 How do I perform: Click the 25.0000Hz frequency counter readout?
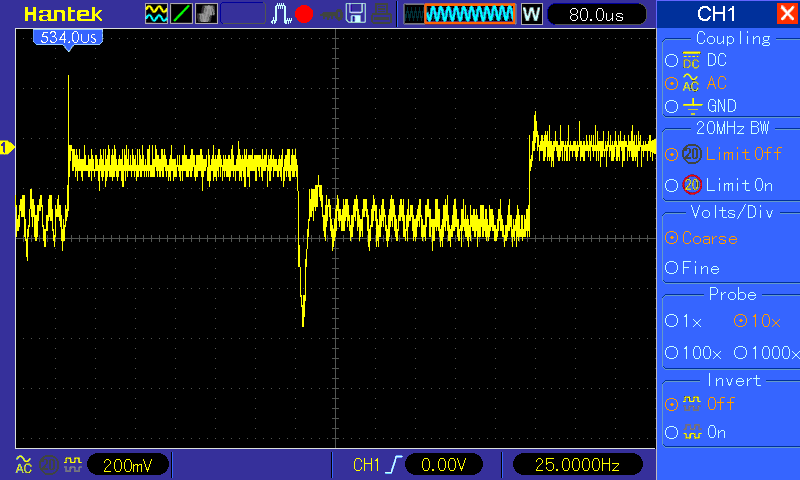(x=577, y=465)
